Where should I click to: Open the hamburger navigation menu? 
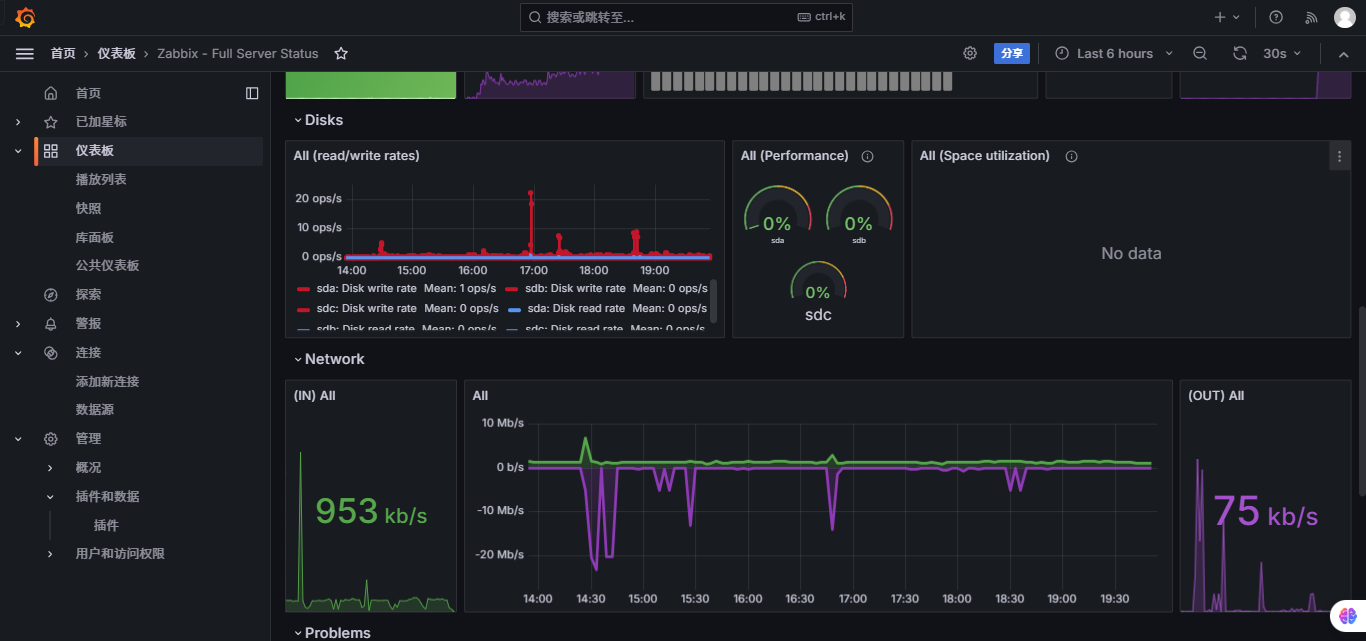[x=25, y=54]
